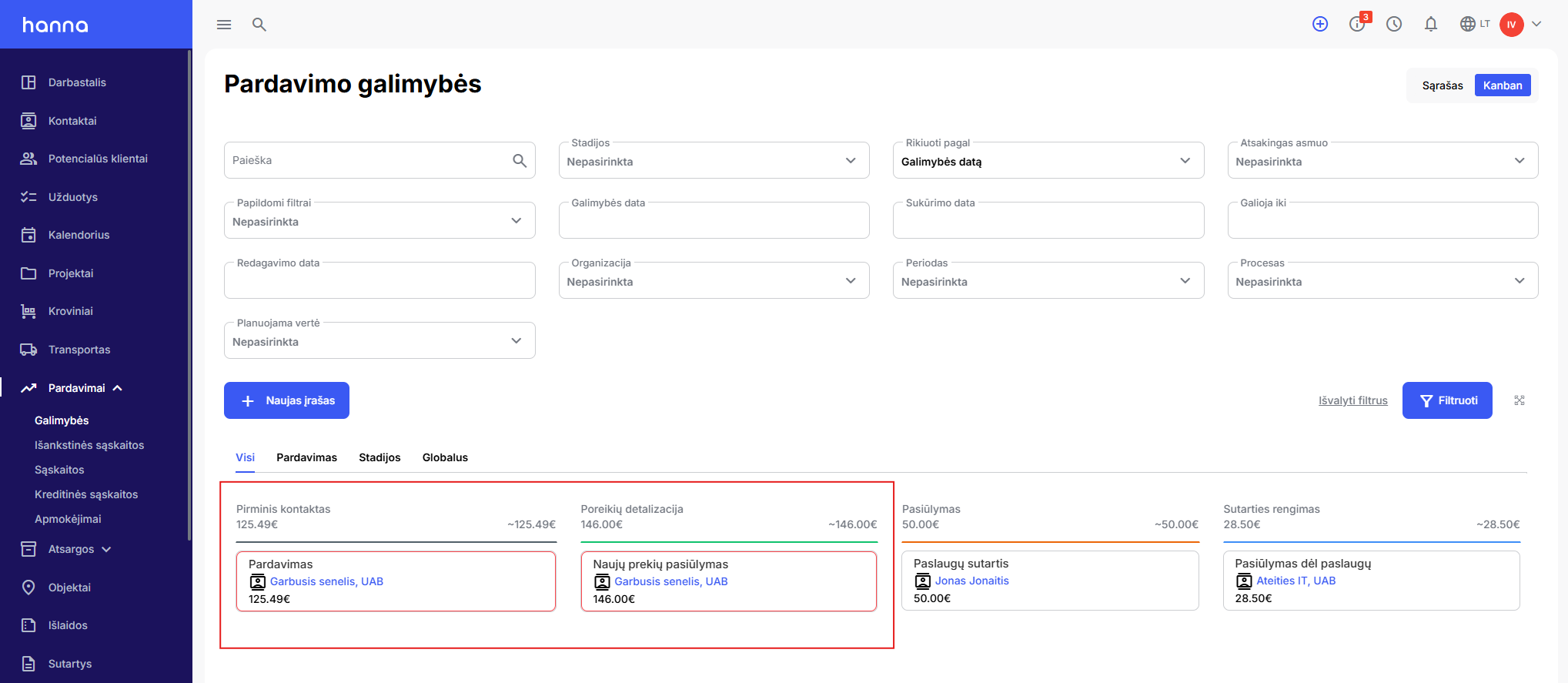Screen dimensions: 1568x683
Task: Open the Periodas dropdown
Action: point(1048,280)
